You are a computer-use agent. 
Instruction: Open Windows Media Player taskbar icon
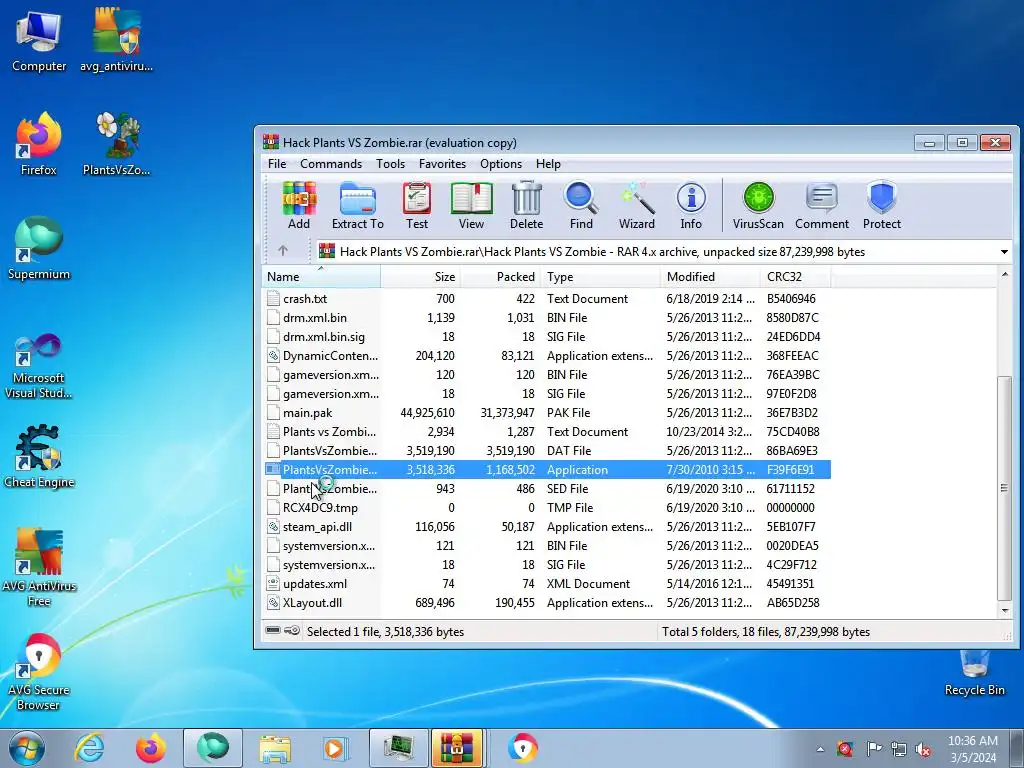[x=335, y=748]
